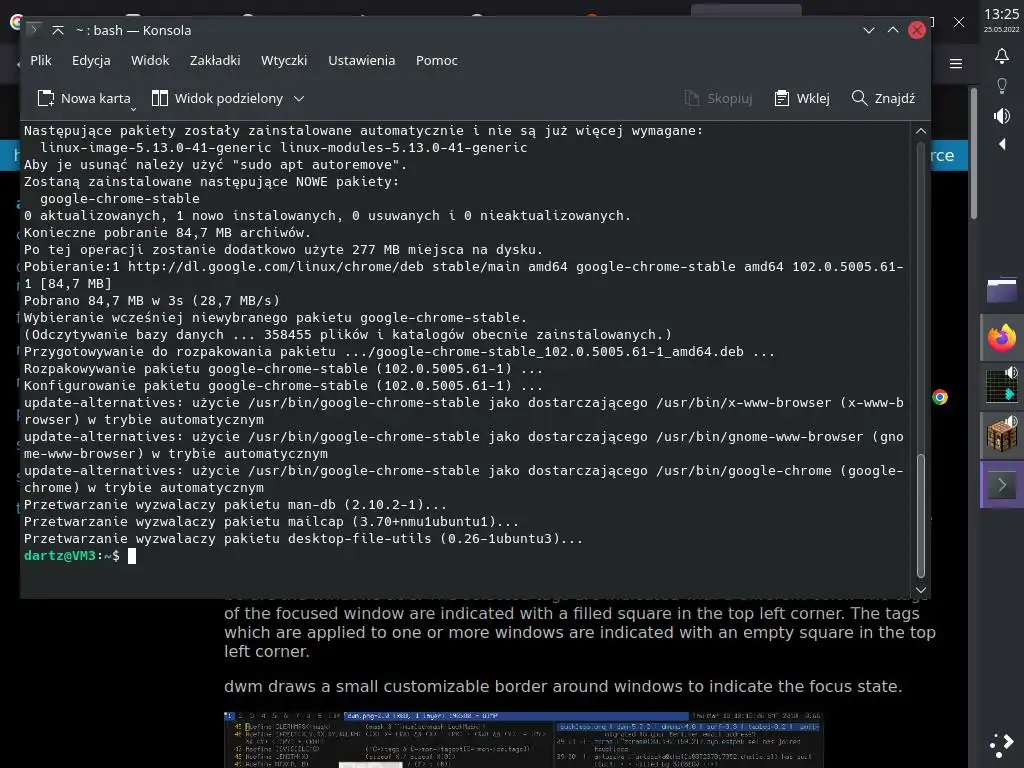Click the desktop-file-utils wyzwalaczy line
Viewport: 1024px width, 768px height.
pos(303,539)
